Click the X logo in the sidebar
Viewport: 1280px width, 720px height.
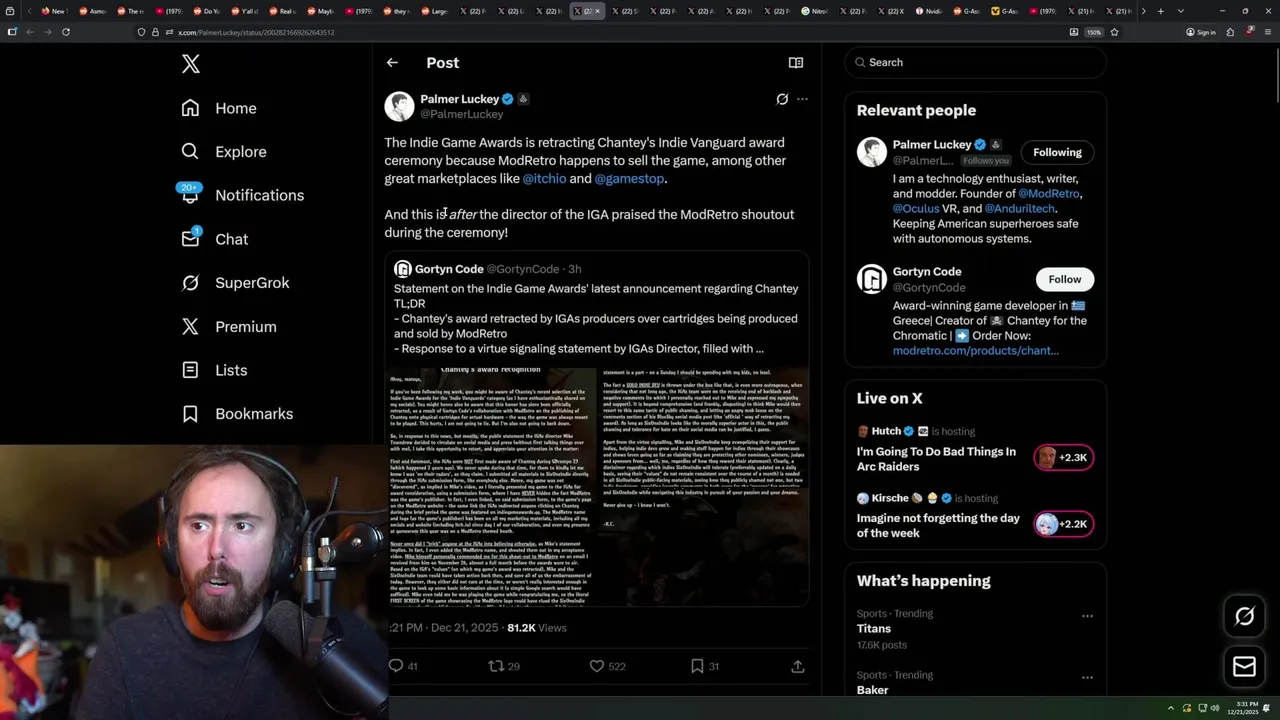(x=191, y=65)
